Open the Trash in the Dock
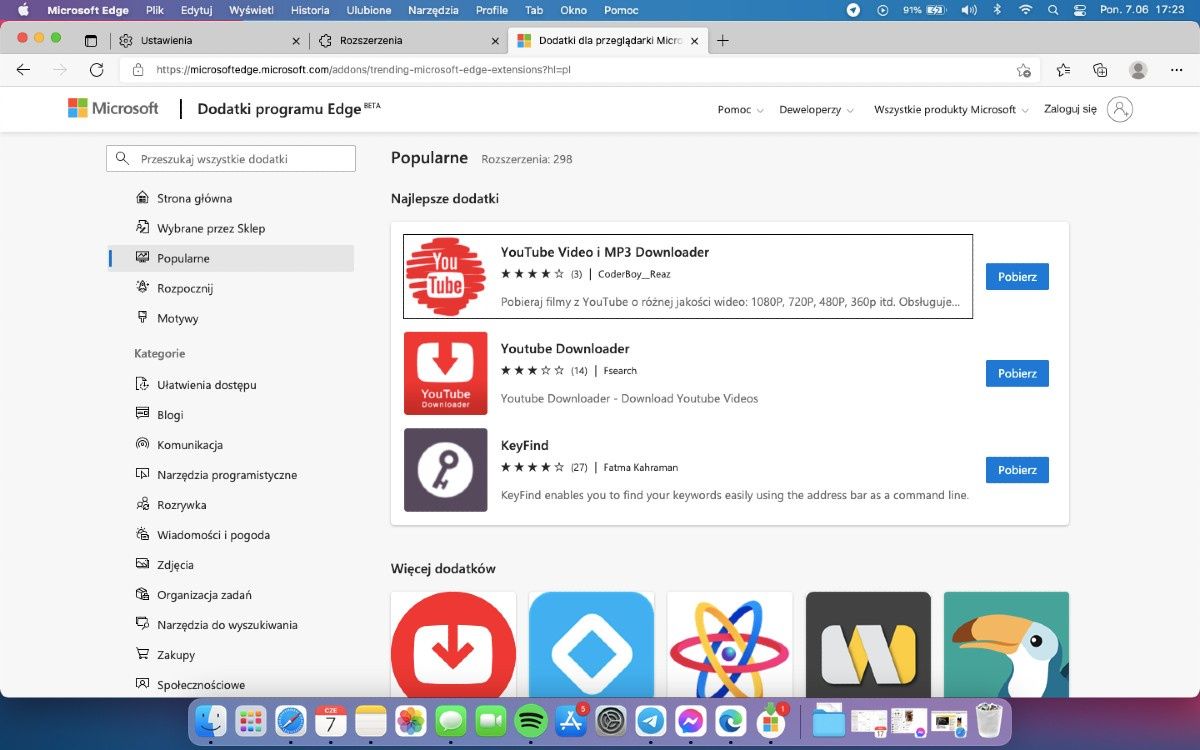The width and height of the screenshot is (1200, 750). pos(989,720)
